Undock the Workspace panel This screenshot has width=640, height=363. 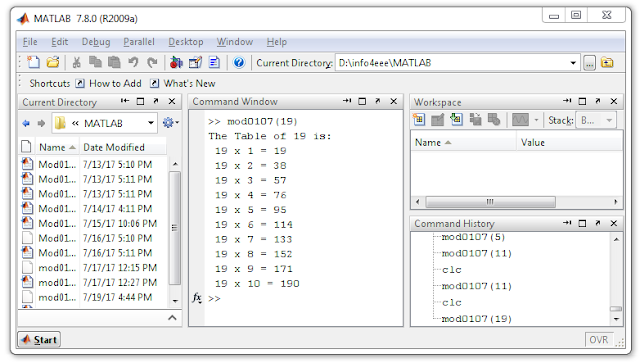(x=598, y=101)
